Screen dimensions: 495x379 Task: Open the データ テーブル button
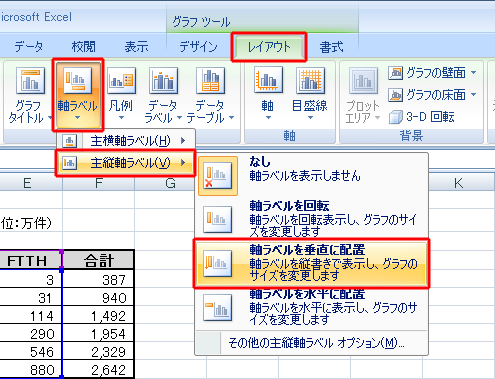click(210, 95)
